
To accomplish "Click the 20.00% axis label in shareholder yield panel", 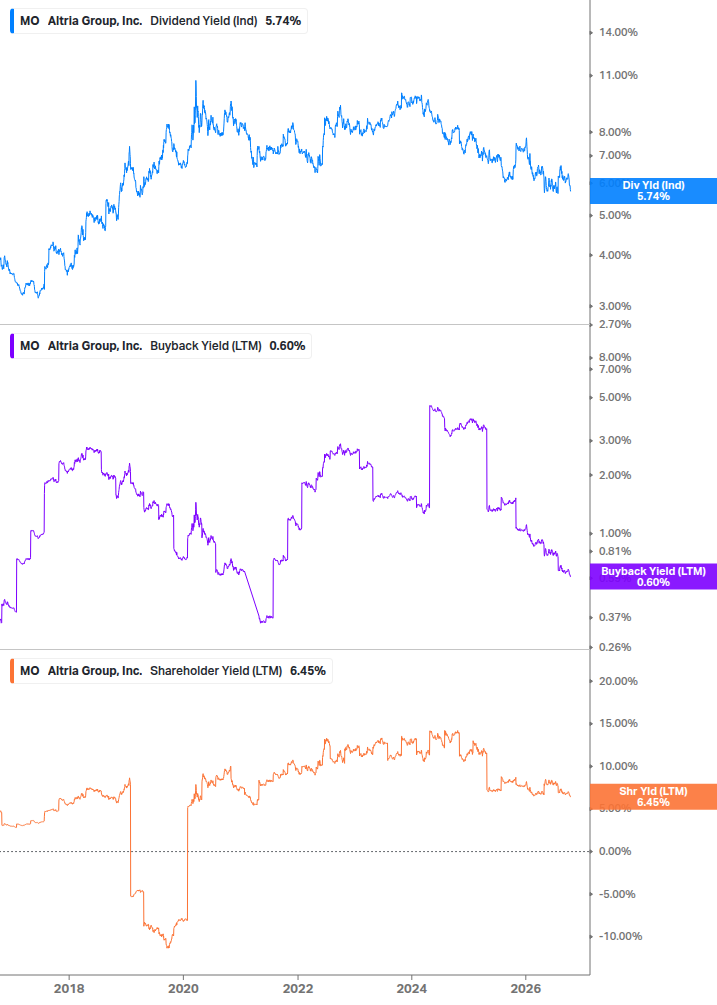I will click(x=618, y=681).
